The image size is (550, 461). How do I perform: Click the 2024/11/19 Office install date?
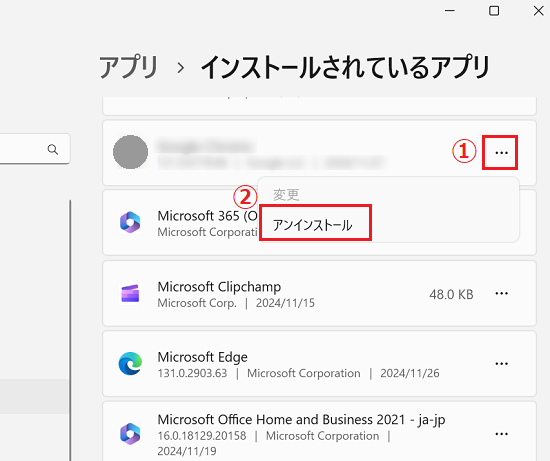pos(187,451)
